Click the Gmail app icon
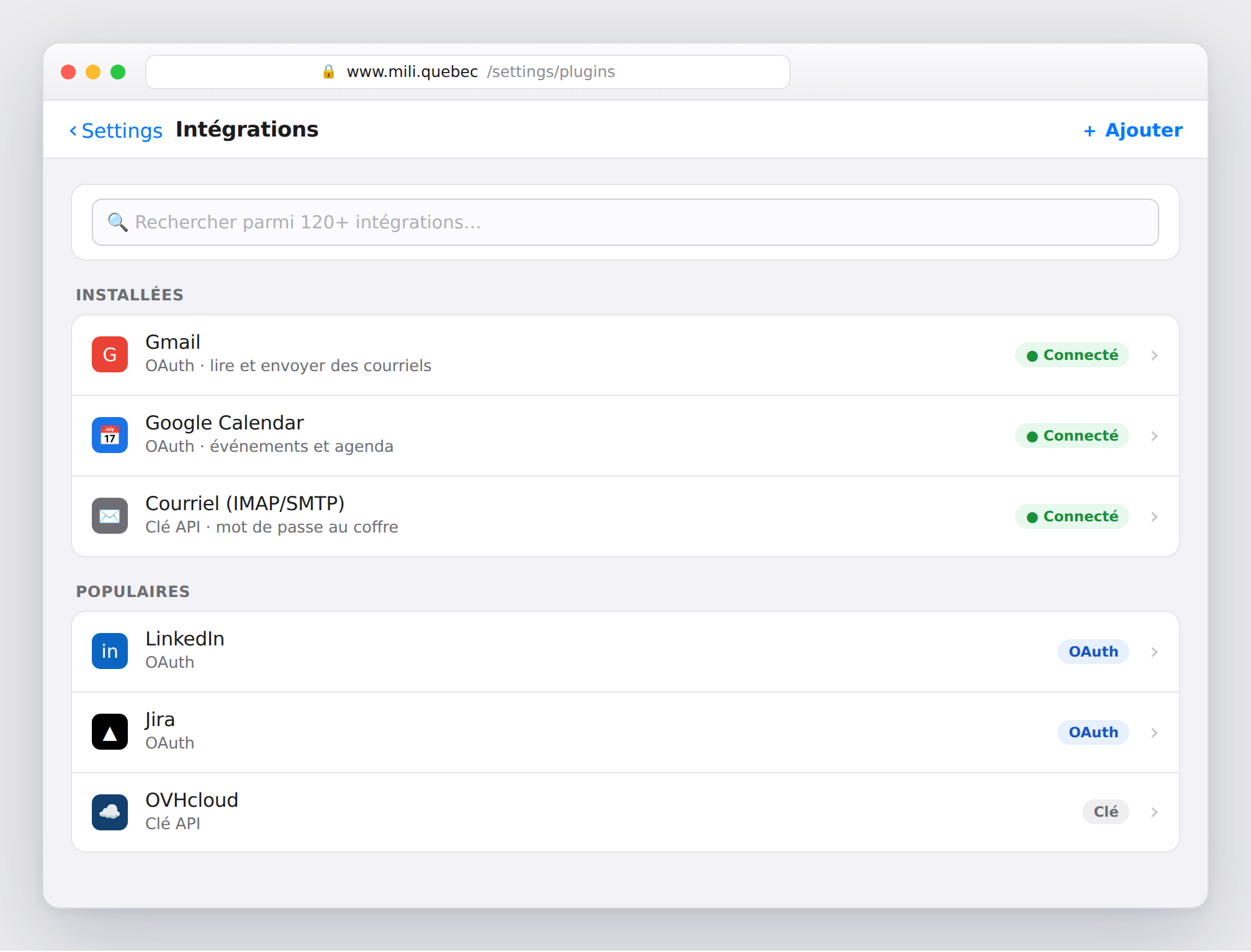This screenshot has width=1251, height=952. [x=110, y=354]
